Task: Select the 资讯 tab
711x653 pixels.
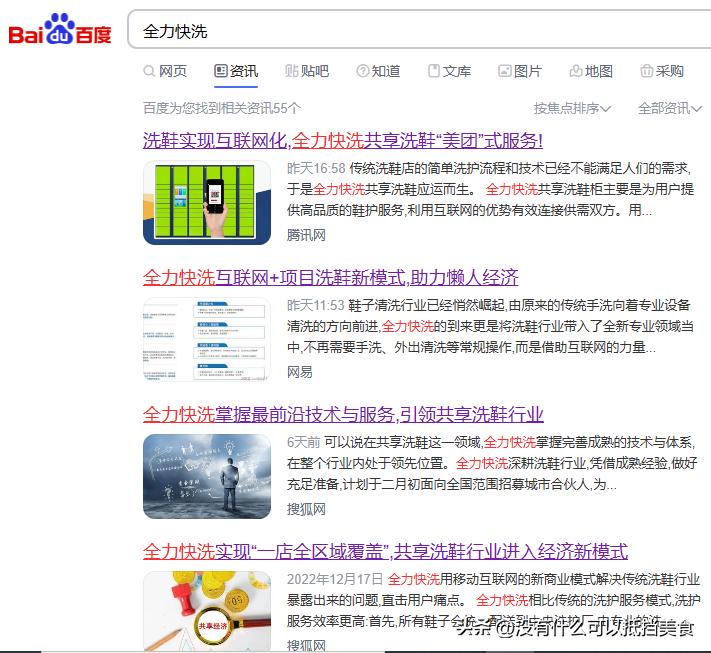Action: (236, 71)
